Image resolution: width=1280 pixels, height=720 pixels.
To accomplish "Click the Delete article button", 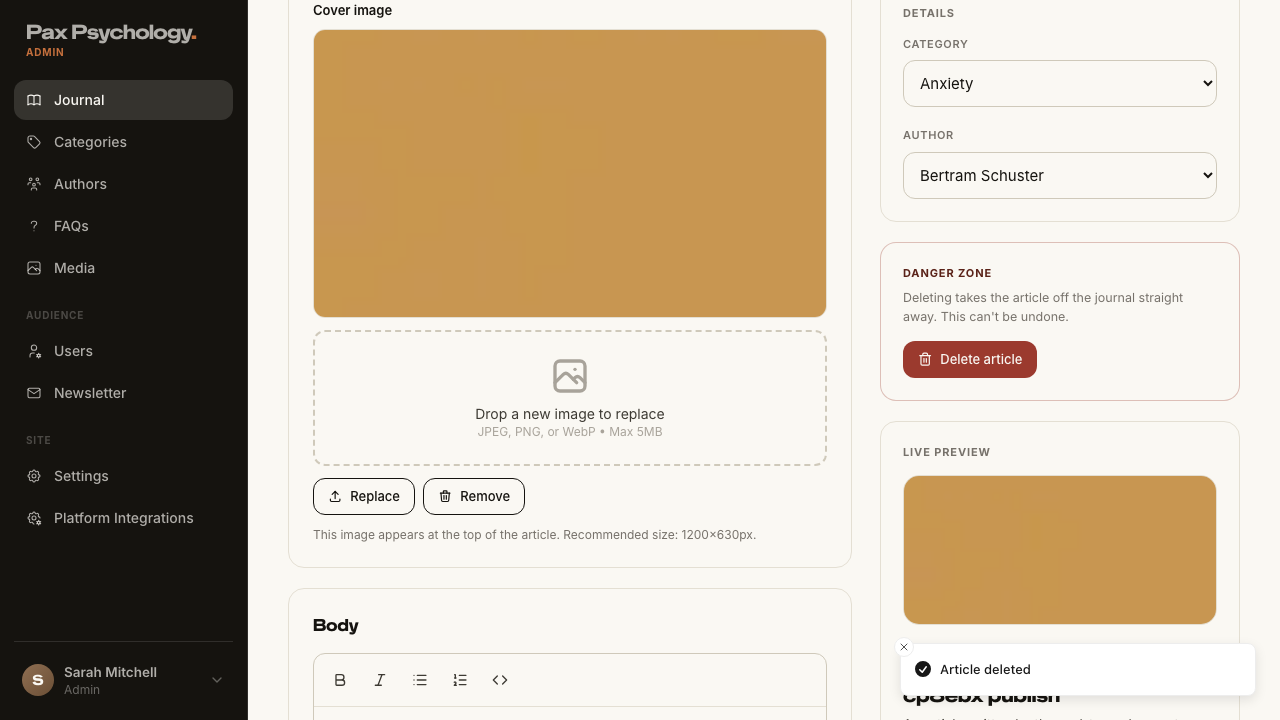I will [970, 359].
